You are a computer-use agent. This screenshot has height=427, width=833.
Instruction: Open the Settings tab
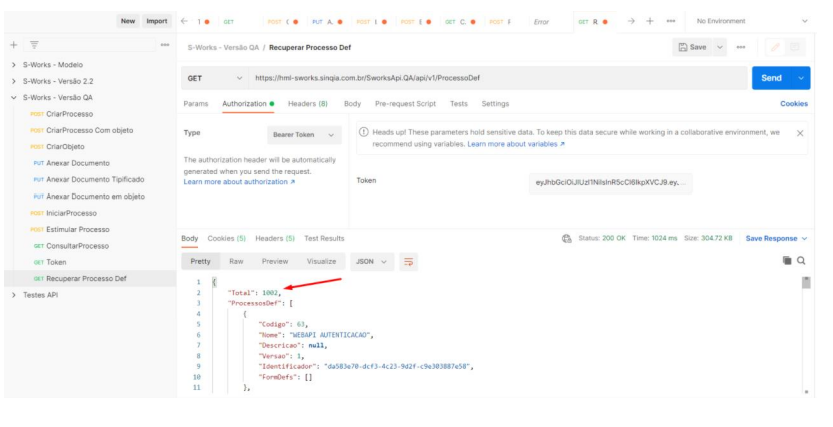tap(495, 104)
